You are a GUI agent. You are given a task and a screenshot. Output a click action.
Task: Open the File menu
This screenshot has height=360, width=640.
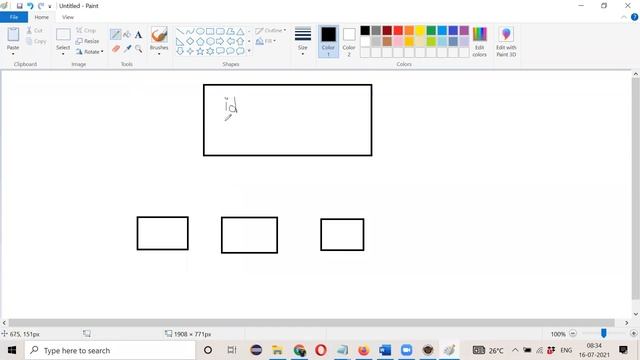click(x=14, y=17)
